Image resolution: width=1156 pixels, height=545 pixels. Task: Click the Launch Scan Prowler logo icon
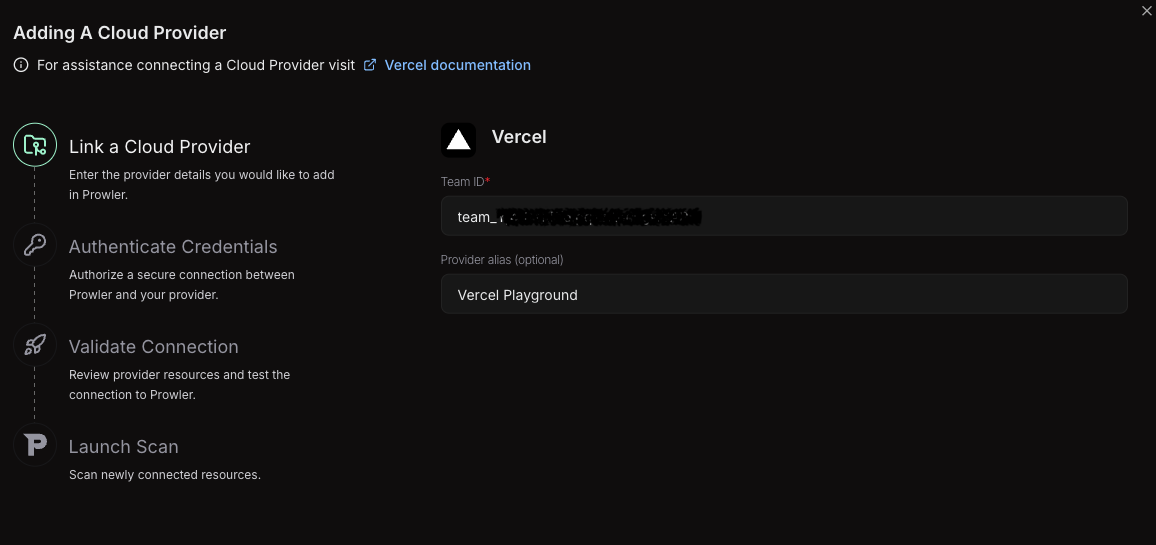(35, 445)
